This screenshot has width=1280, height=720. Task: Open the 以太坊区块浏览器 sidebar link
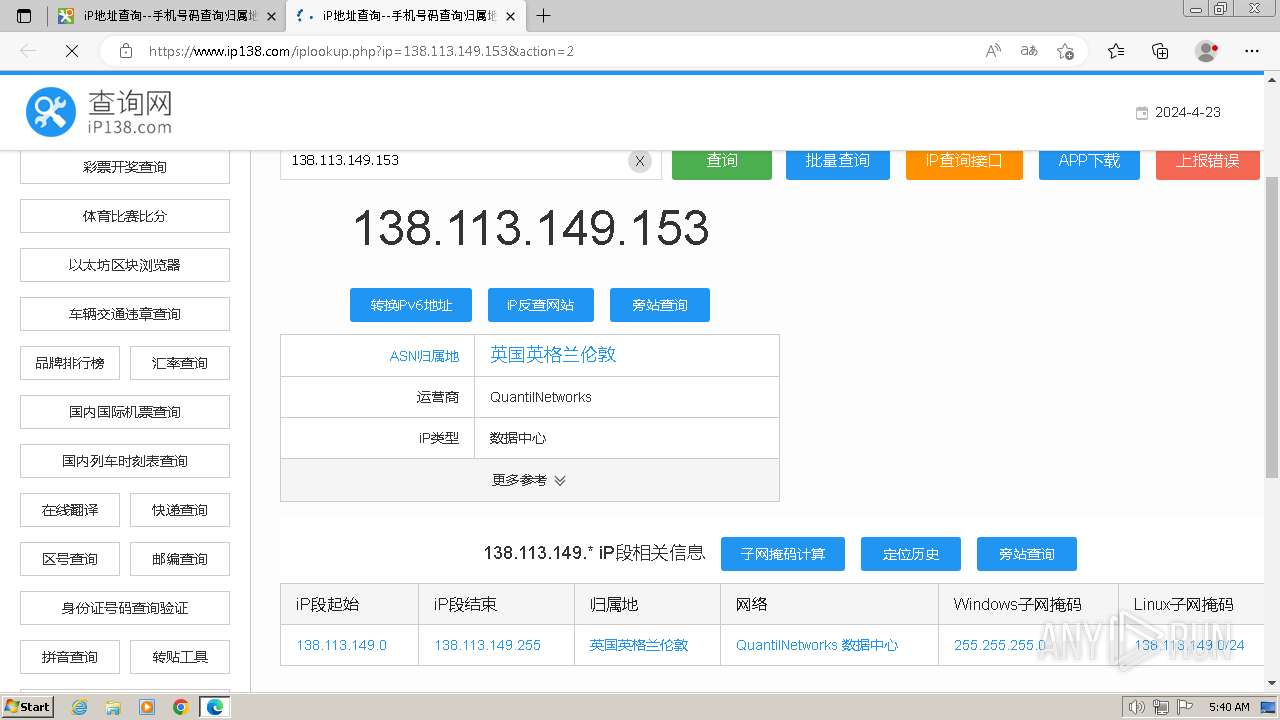(x=125, y=265)
